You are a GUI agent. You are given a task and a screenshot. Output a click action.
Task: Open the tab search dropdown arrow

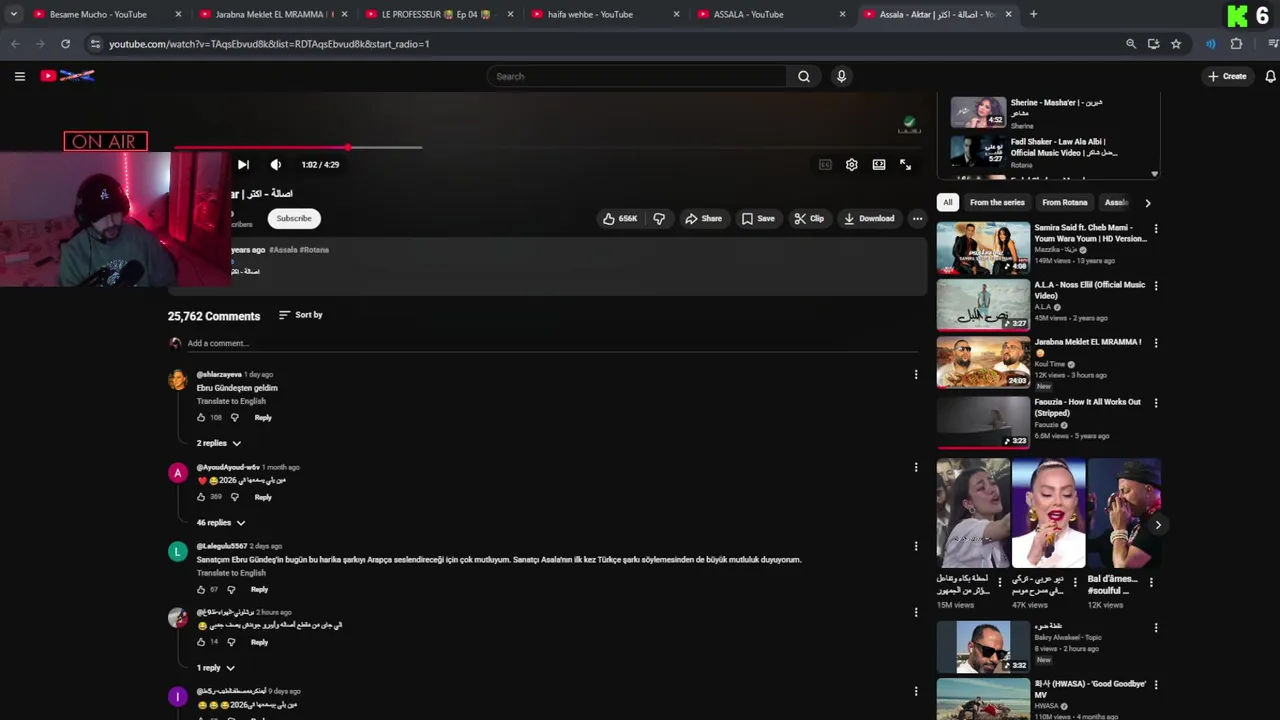click(13, 14)
